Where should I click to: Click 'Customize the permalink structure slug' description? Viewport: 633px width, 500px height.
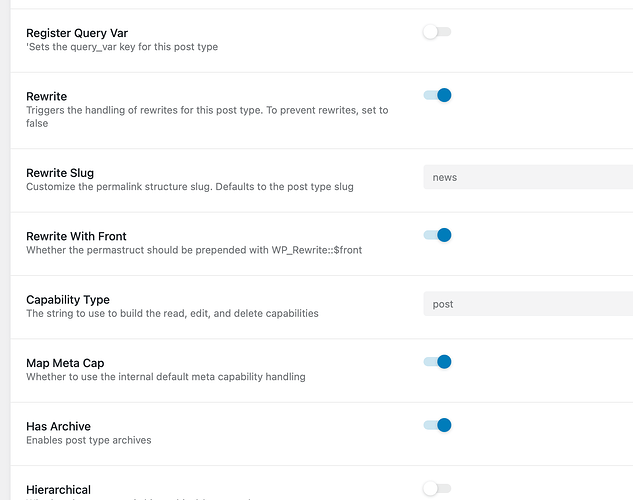pyautogui.click(x=190, y=186)
